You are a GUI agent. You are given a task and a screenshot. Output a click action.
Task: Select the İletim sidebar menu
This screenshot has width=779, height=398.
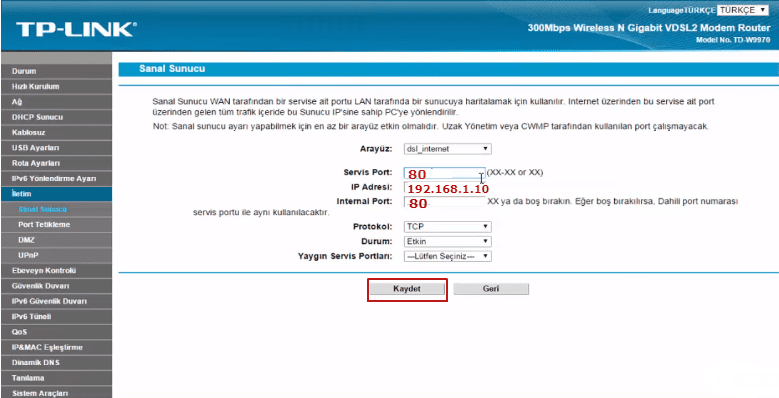tap(56, 194)
